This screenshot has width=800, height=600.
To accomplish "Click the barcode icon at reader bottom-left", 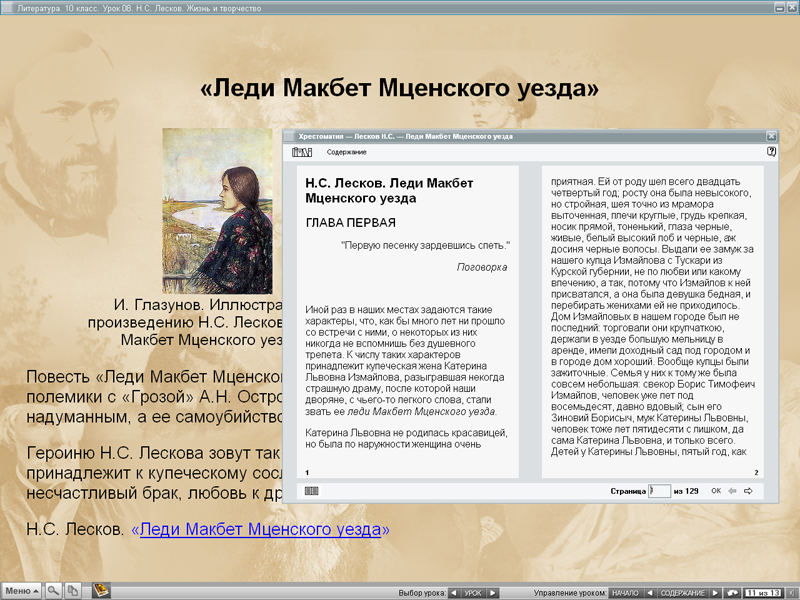I will click(x=311, y=491).
